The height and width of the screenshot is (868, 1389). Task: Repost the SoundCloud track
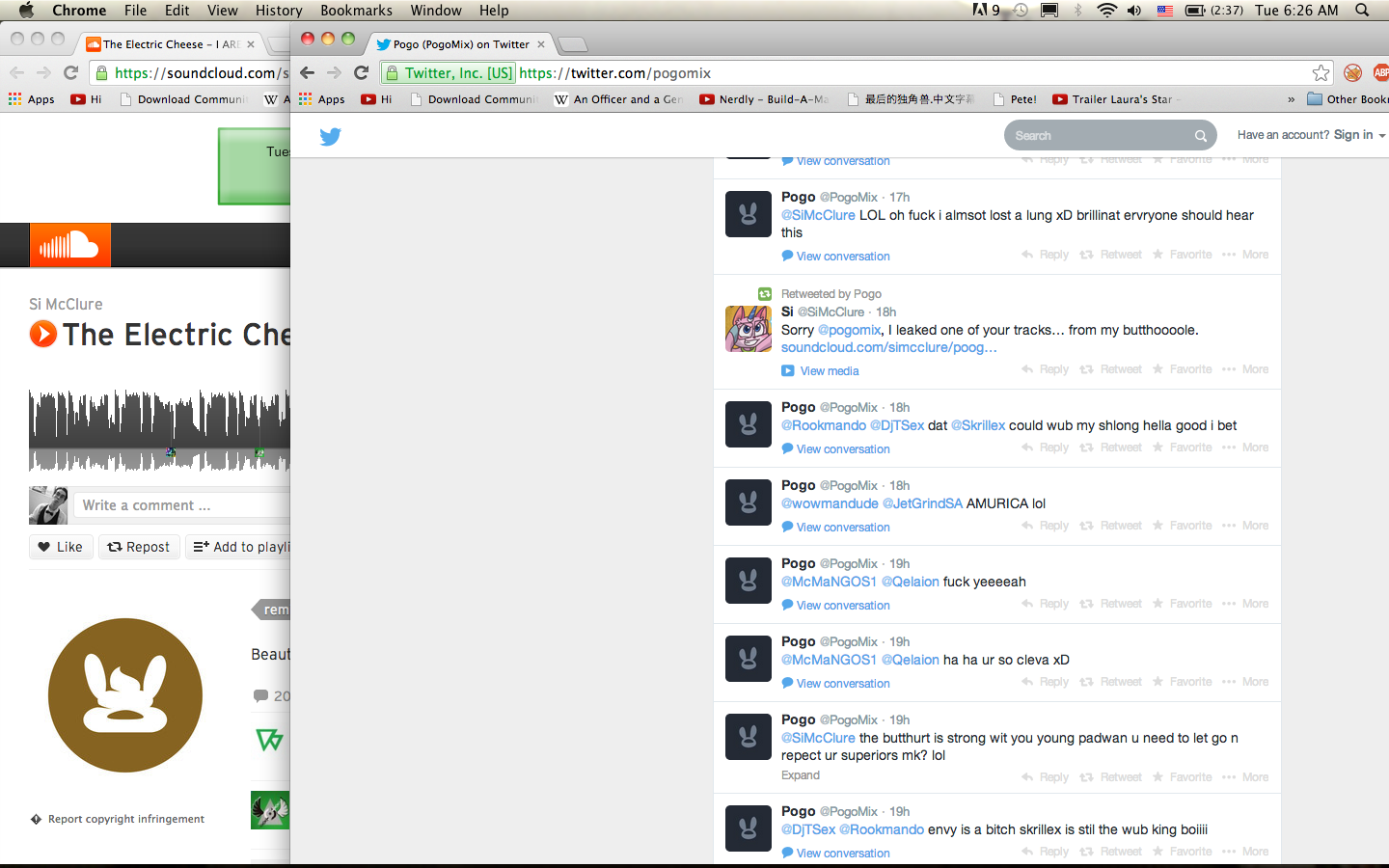(139, 547)
